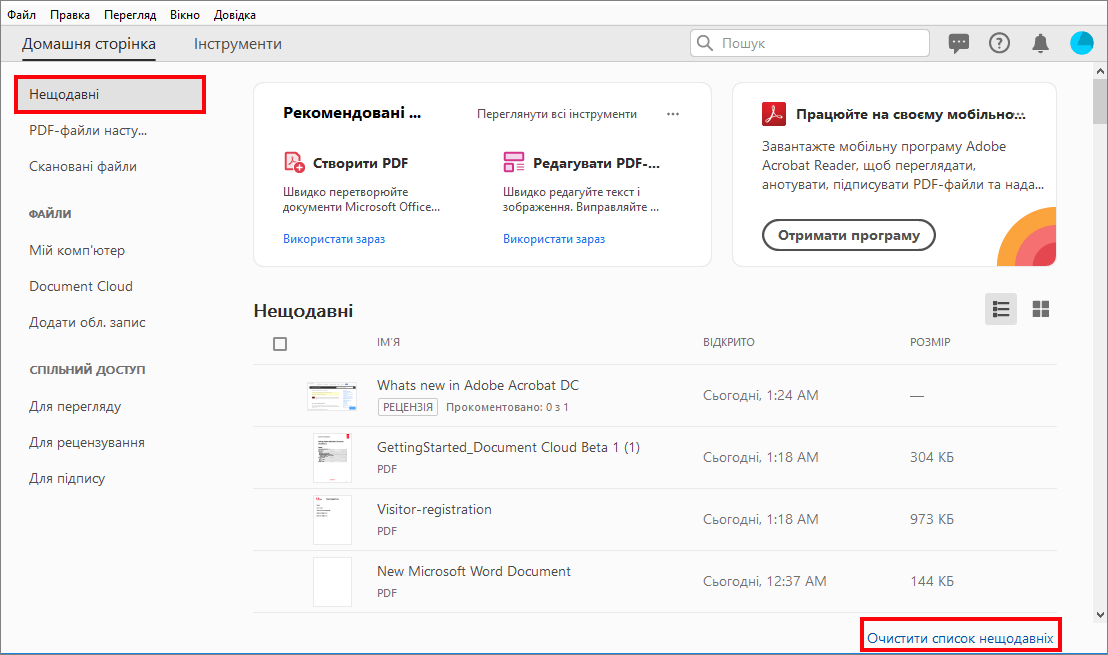1108x655 pixels.
Task: Open the notifications bell icon
Action: (1040, 43)
